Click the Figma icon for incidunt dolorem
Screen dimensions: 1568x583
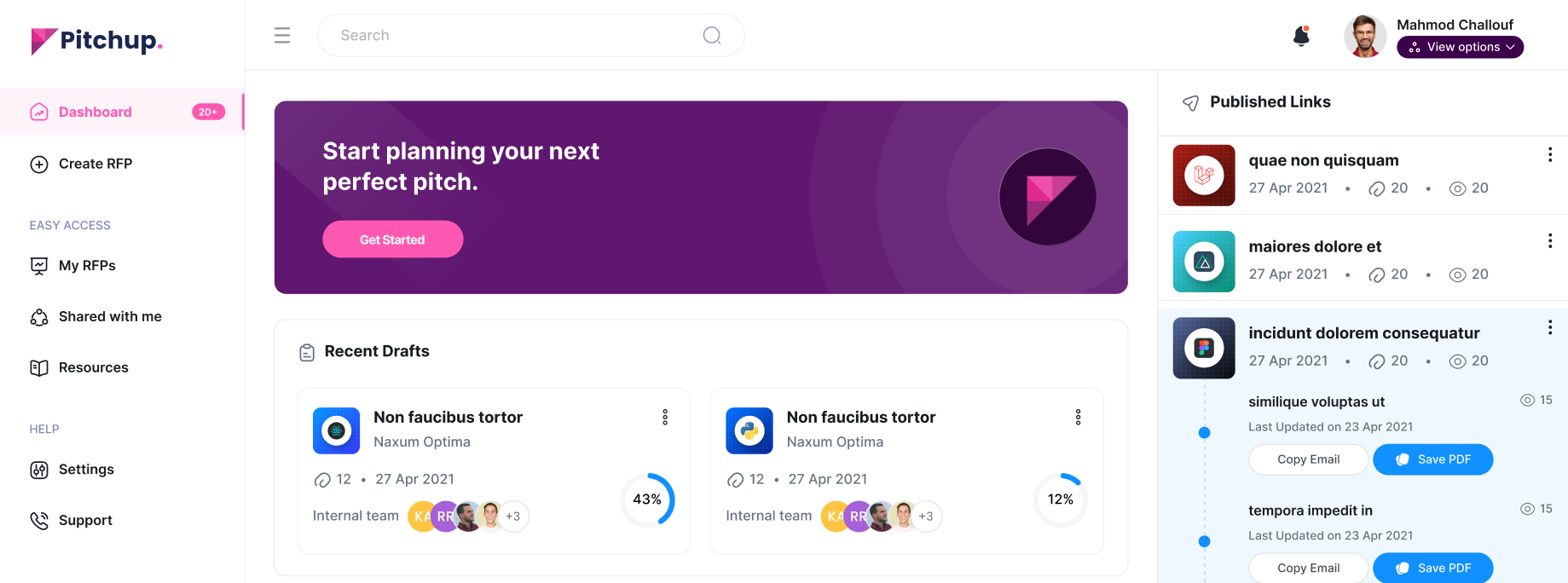1204,348
